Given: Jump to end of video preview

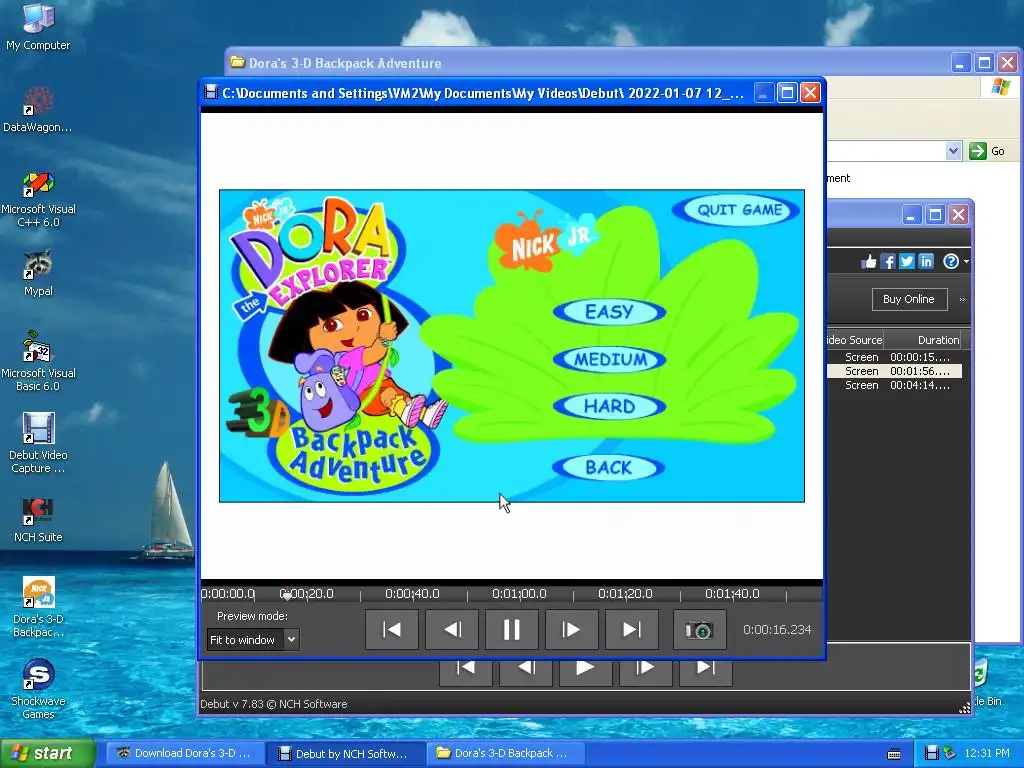Looking at the screenshot, I should [x=632, y=630].
